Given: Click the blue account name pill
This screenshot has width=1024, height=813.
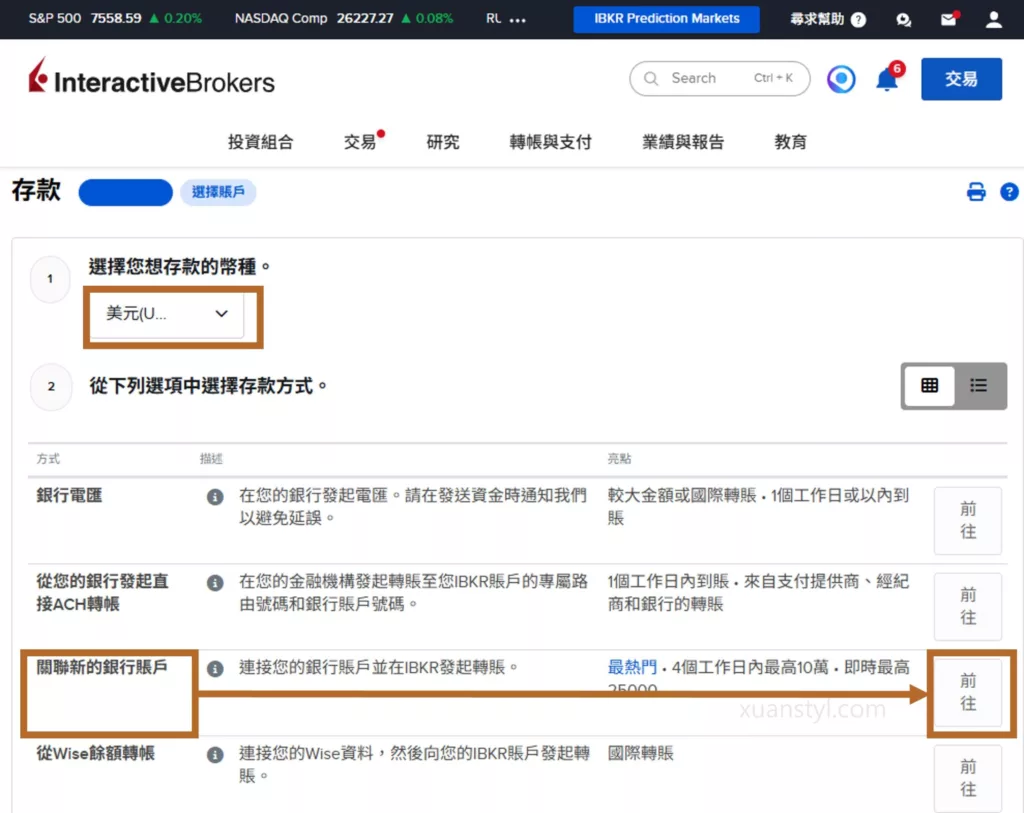Looking at the screenshot, I should 125,192.
